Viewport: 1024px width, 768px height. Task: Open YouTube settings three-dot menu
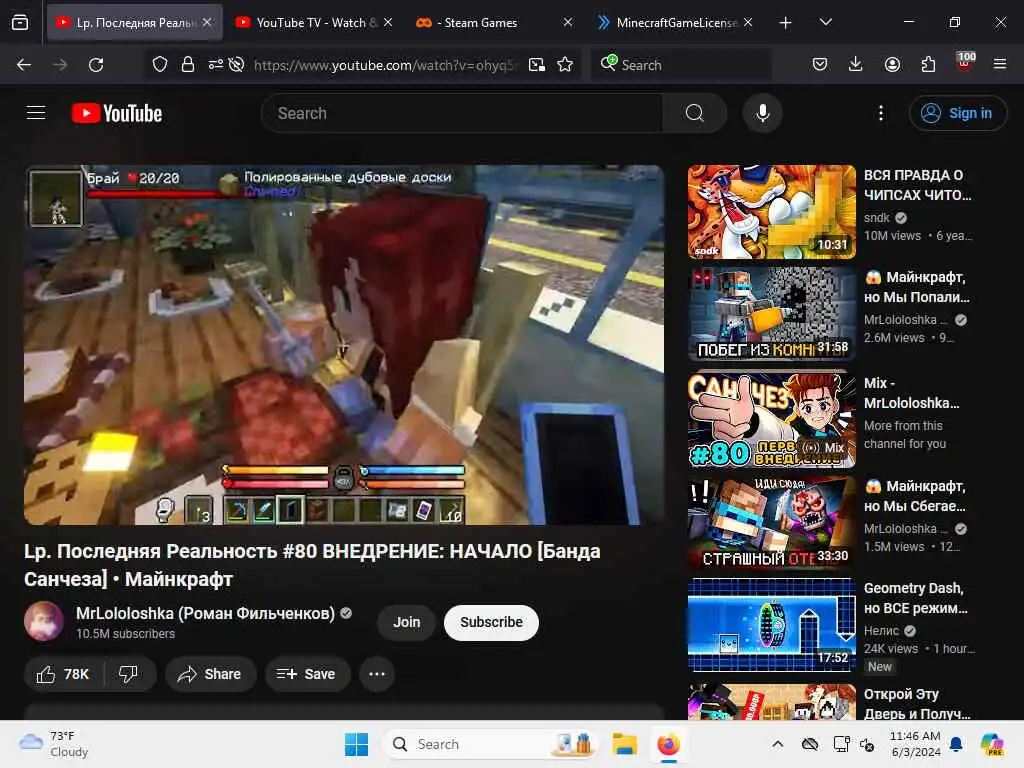881,113
